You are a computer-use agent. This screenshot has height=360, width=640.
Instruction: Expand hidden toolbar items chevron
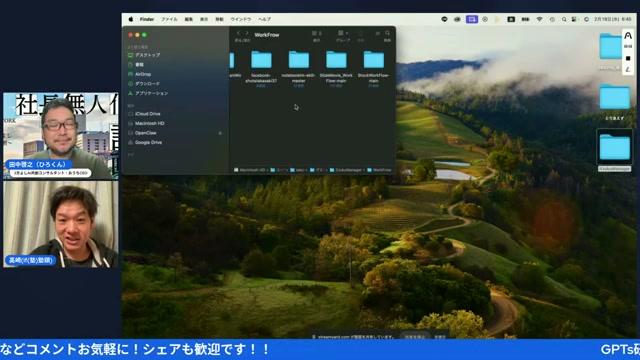(378, 33)
